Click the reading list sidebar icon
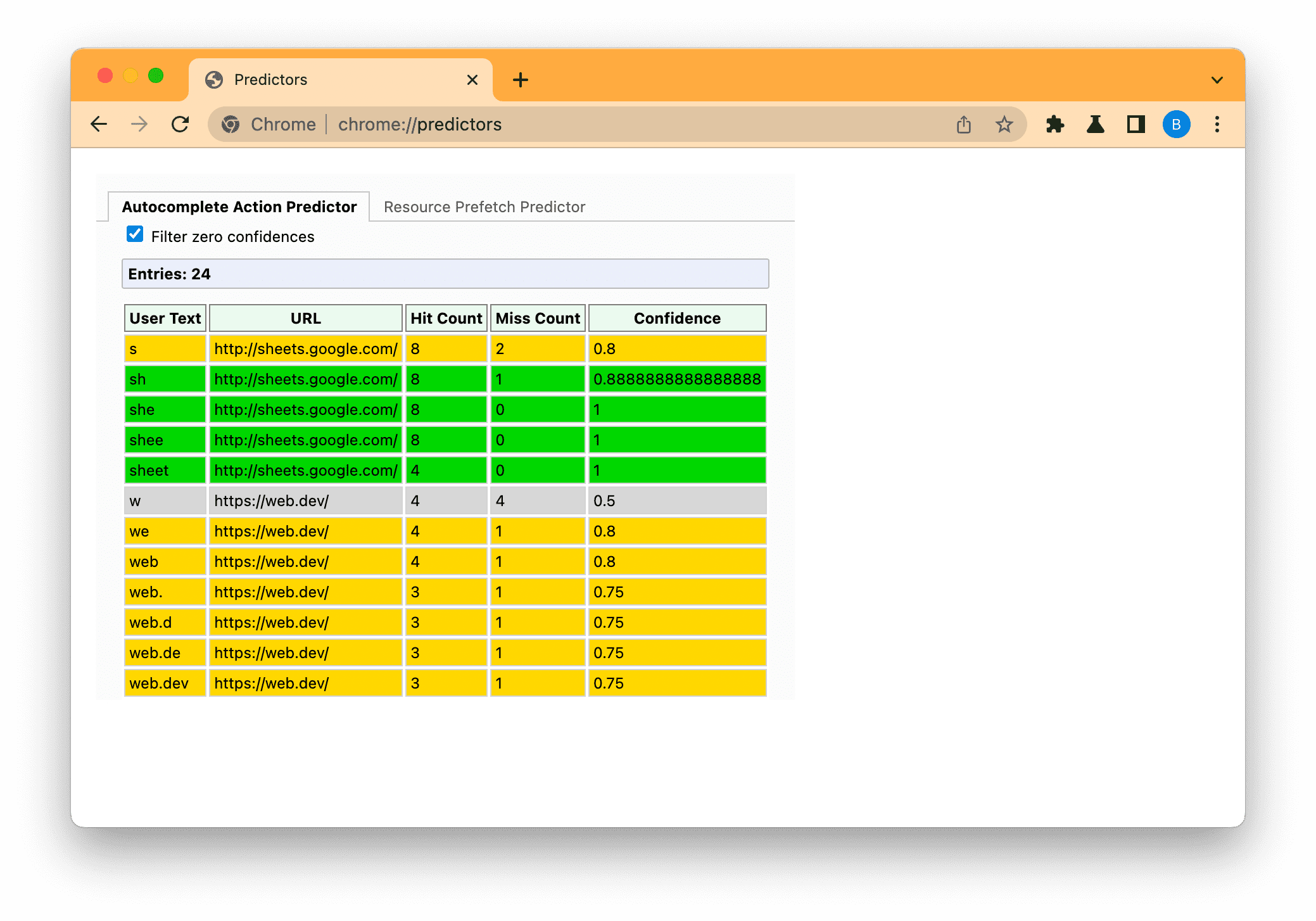This screenshot has height=921, width=1316. pos(1135,125)
